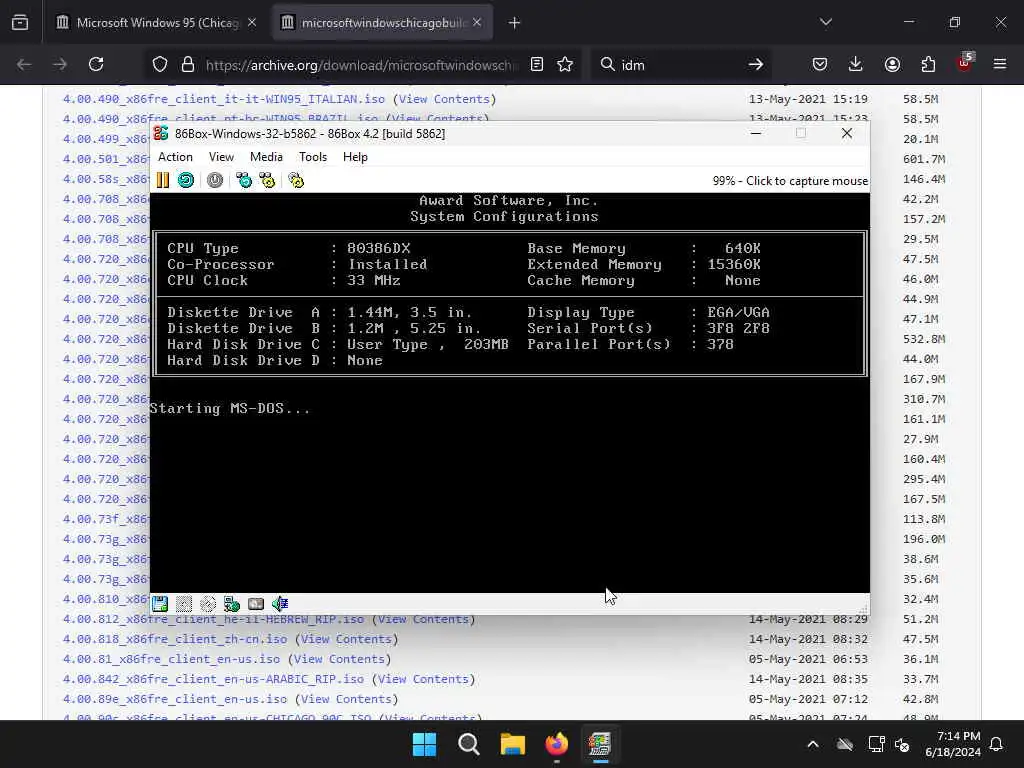Submit the idm search arrow

(756, 64)
